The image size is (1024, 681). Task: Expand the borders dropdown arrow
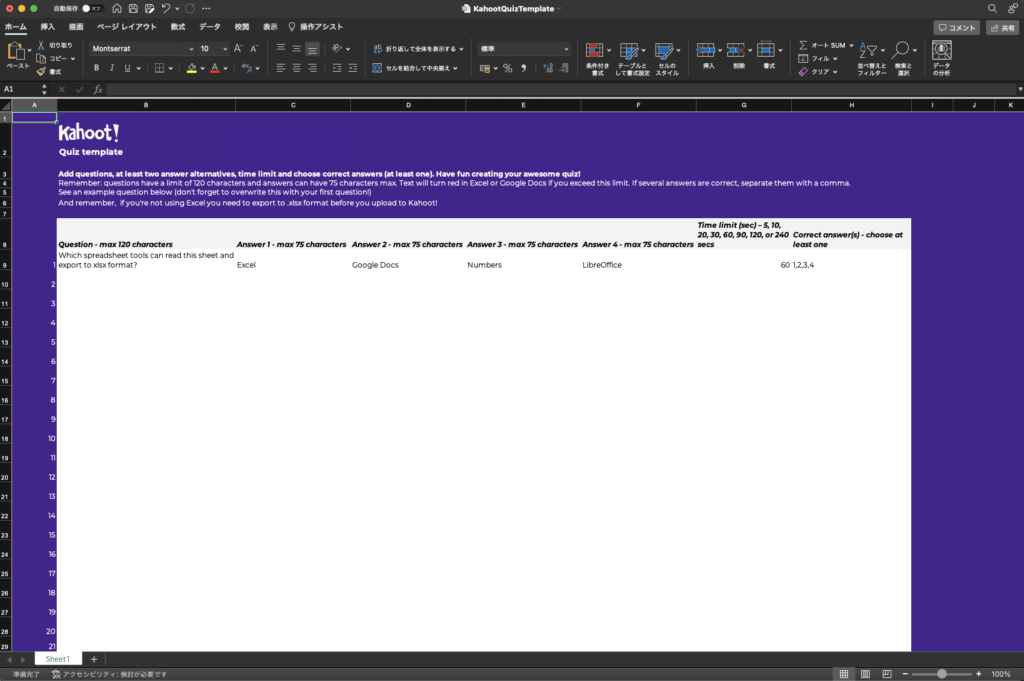pos(171,68)
